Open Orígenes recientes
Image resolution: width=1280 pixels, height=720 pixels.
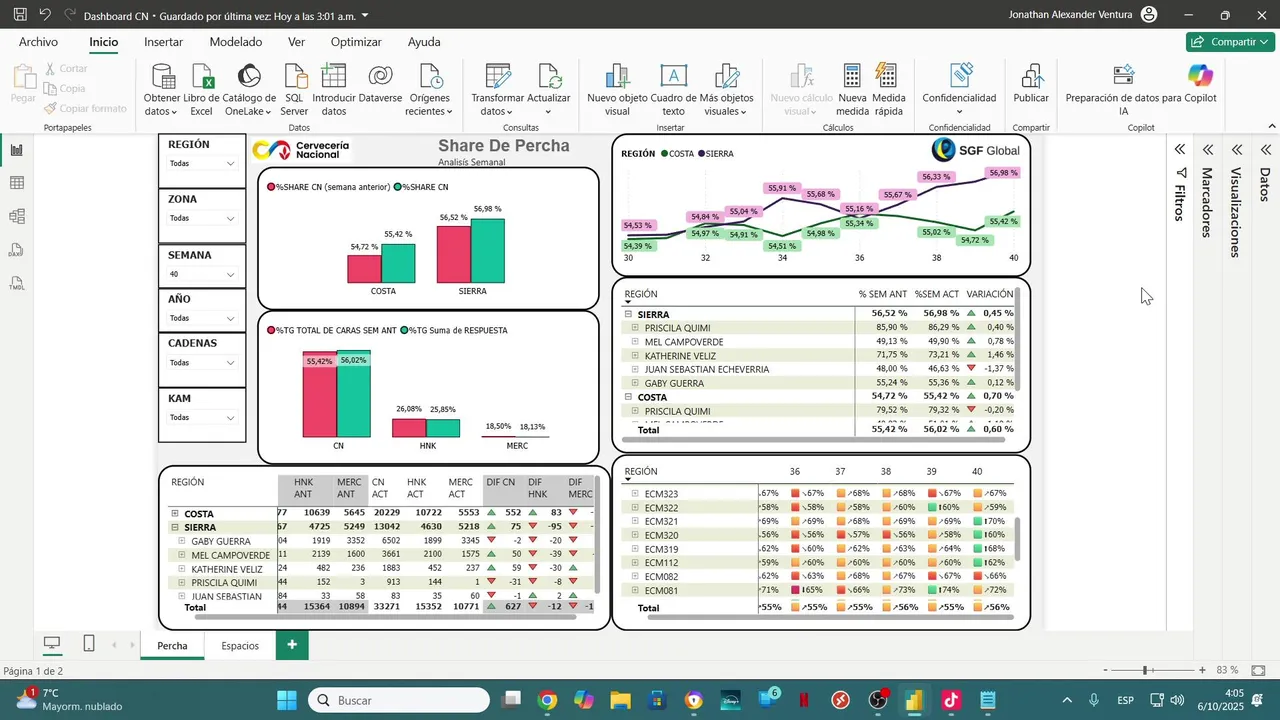[x=430, y=90]
